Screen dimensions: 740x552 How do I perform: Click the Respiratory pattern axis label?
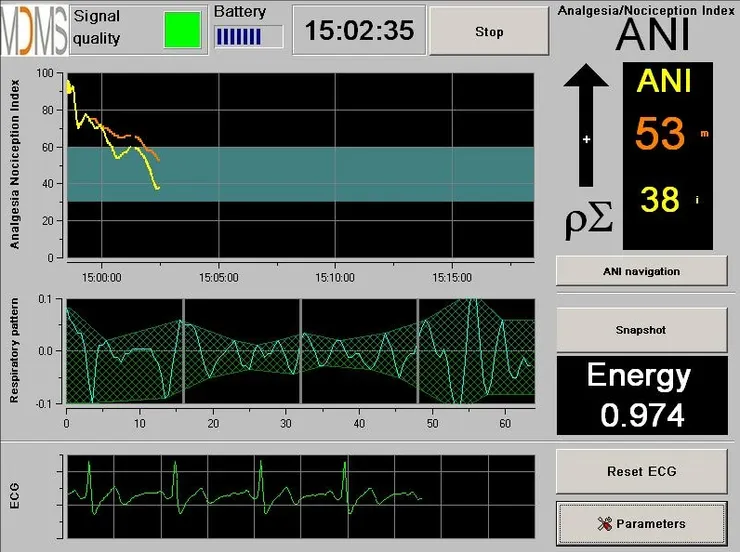(15, 350)
